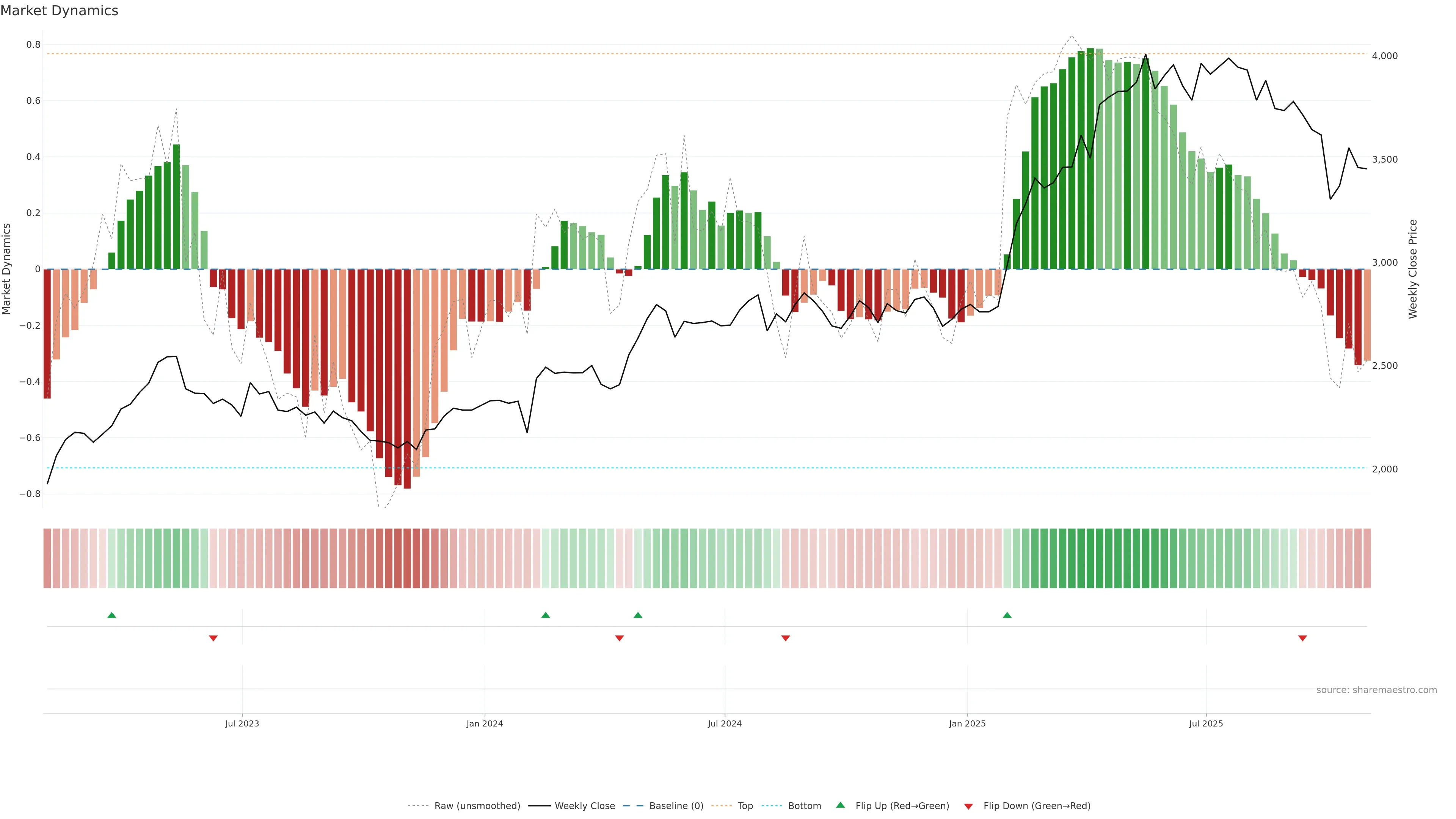Click the first red flip-down triangle marker
This screenshot has height=819, width=1456.
(x=213, y=638)
